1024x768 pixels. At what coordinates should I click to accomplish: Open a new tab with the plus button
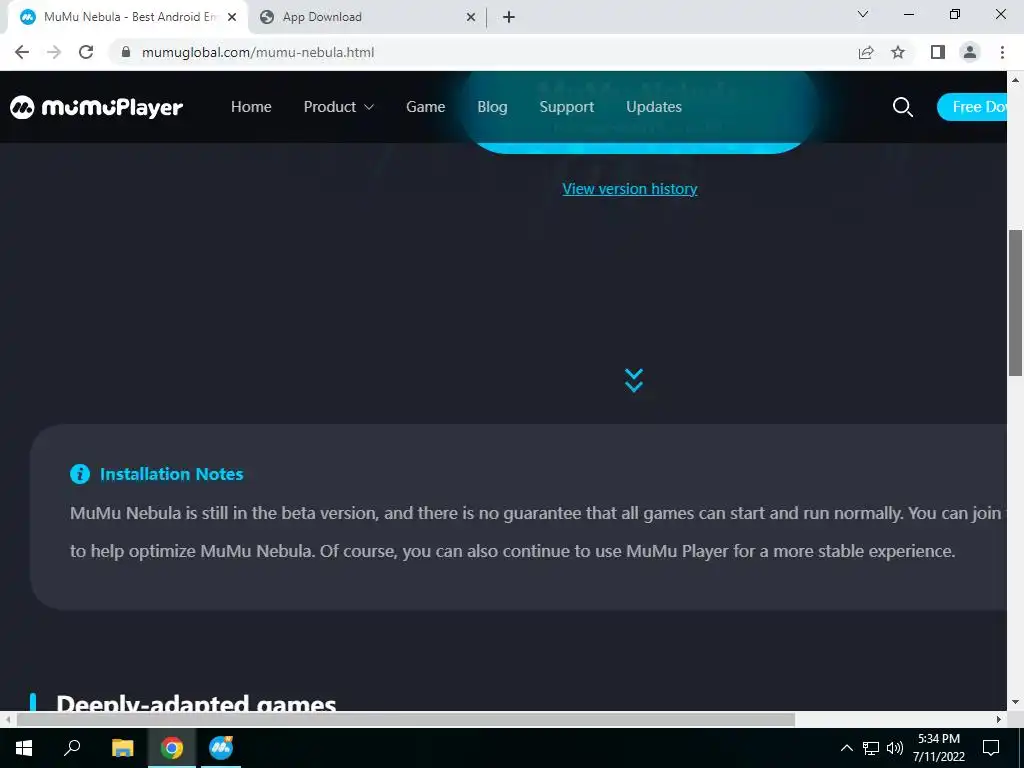(509, 17)
